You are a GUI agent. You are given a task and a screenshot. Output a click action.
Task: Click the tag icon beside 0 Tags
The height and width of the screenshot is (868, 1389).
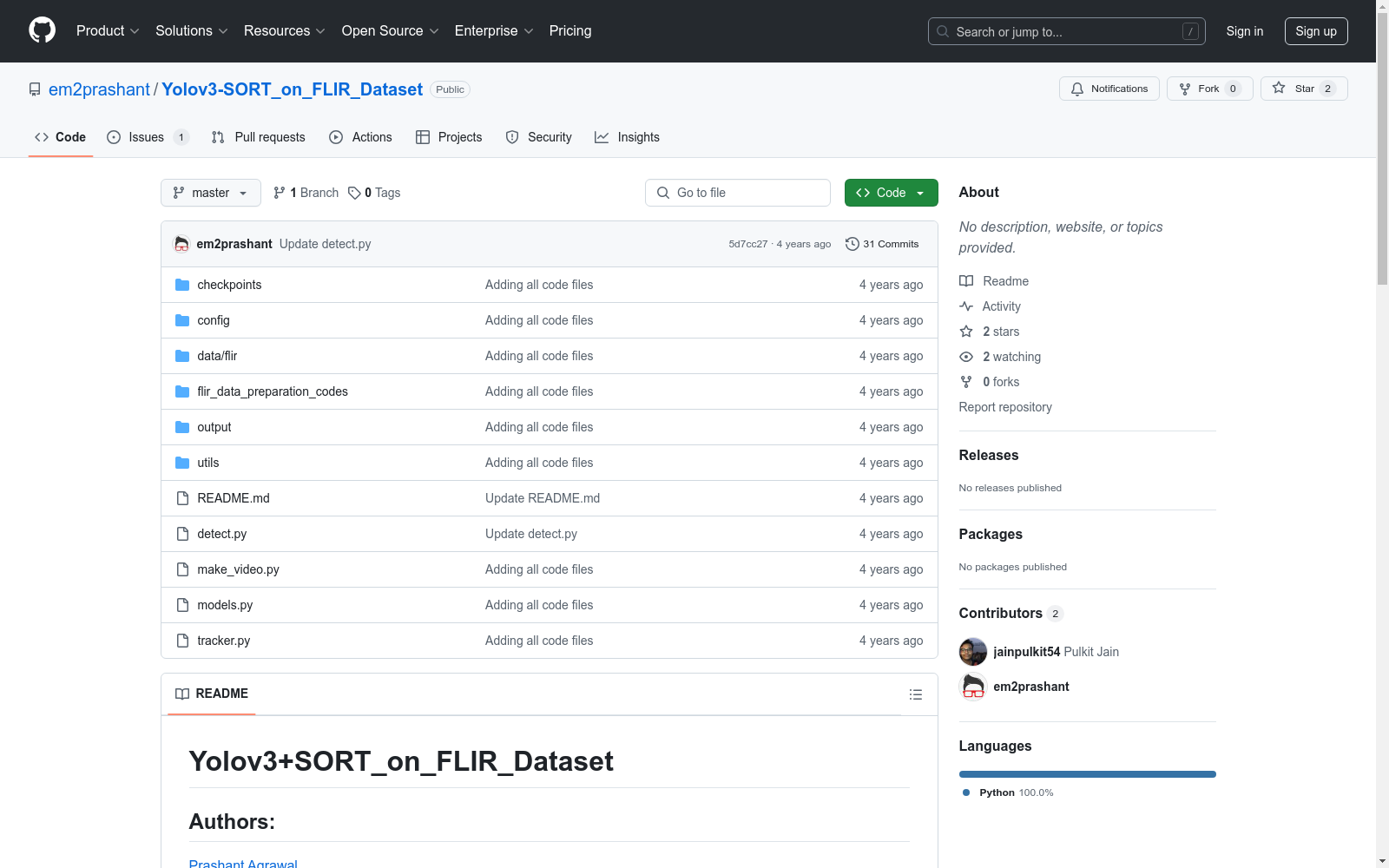(x=354, y=193)
